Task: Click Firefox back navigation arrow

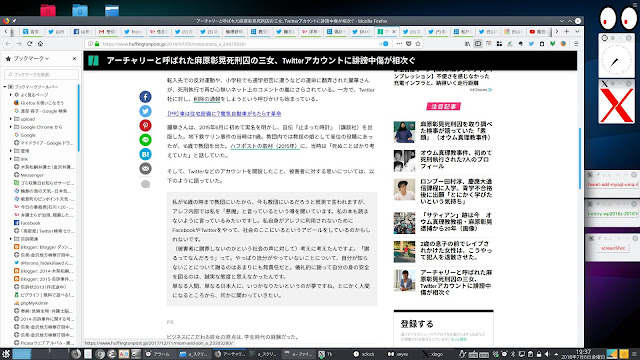Action: coord(8,44)
